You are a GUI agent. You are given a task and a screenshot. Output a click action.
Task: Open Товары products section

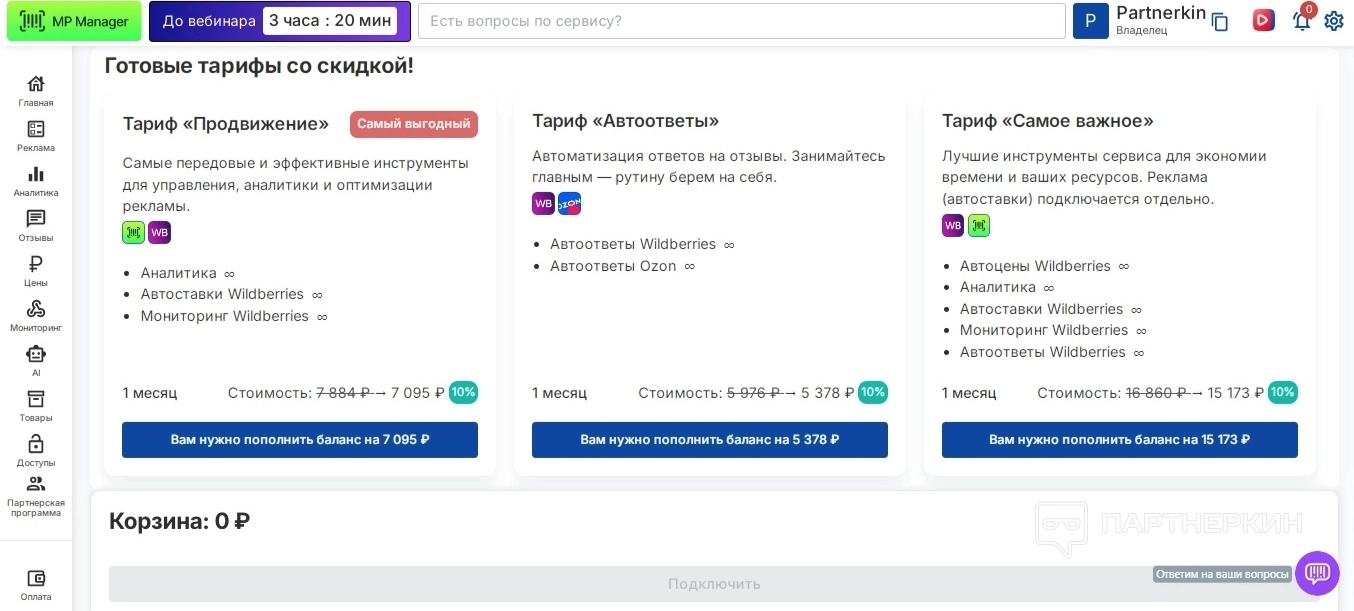pos(36,404)
